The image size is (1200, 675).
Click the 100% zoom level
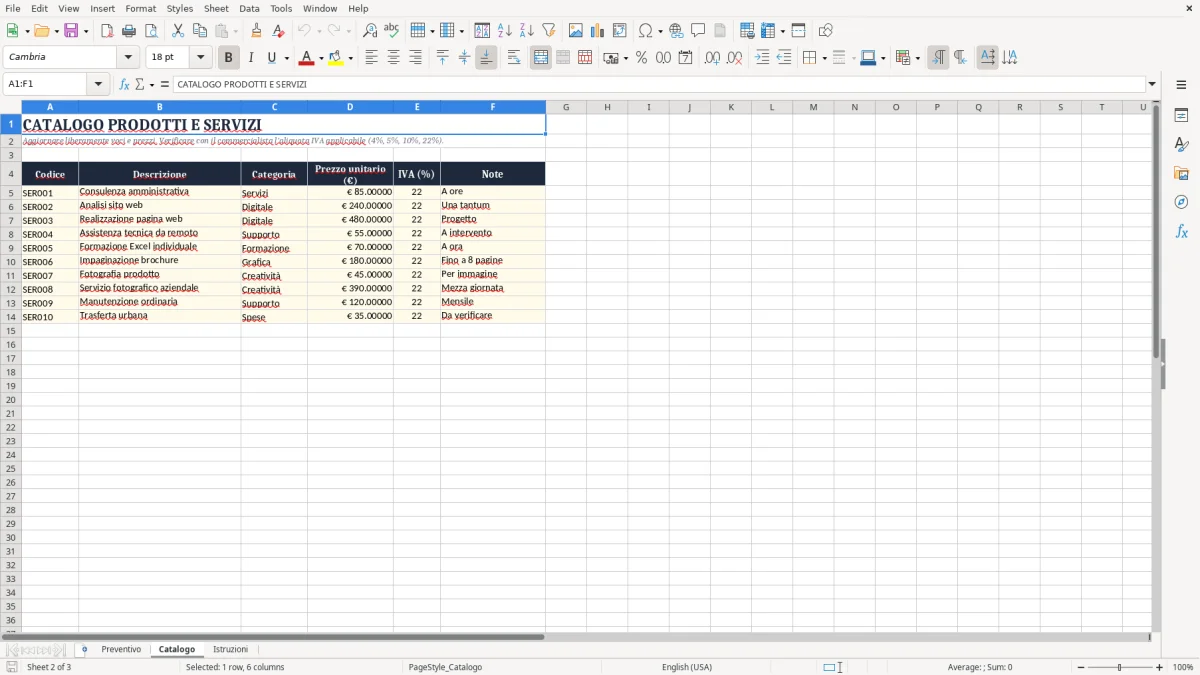coord(1183,667)
